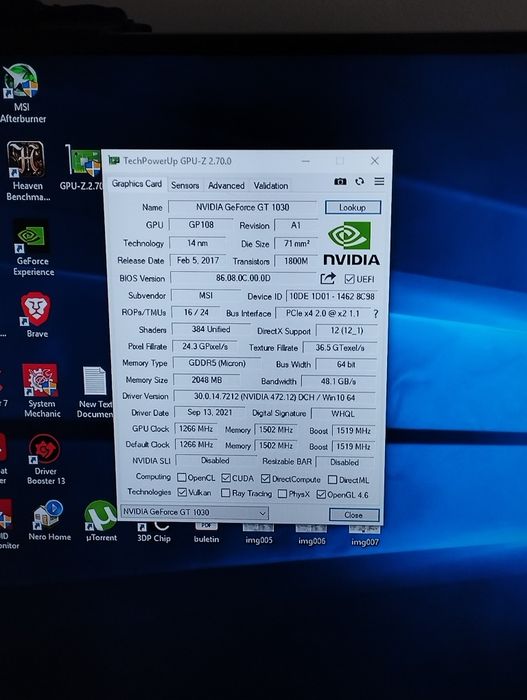The height and width of the screenshot is (700, 527).
Task: Click the Transistors value 1800M
Action: (x=296, y=261)
